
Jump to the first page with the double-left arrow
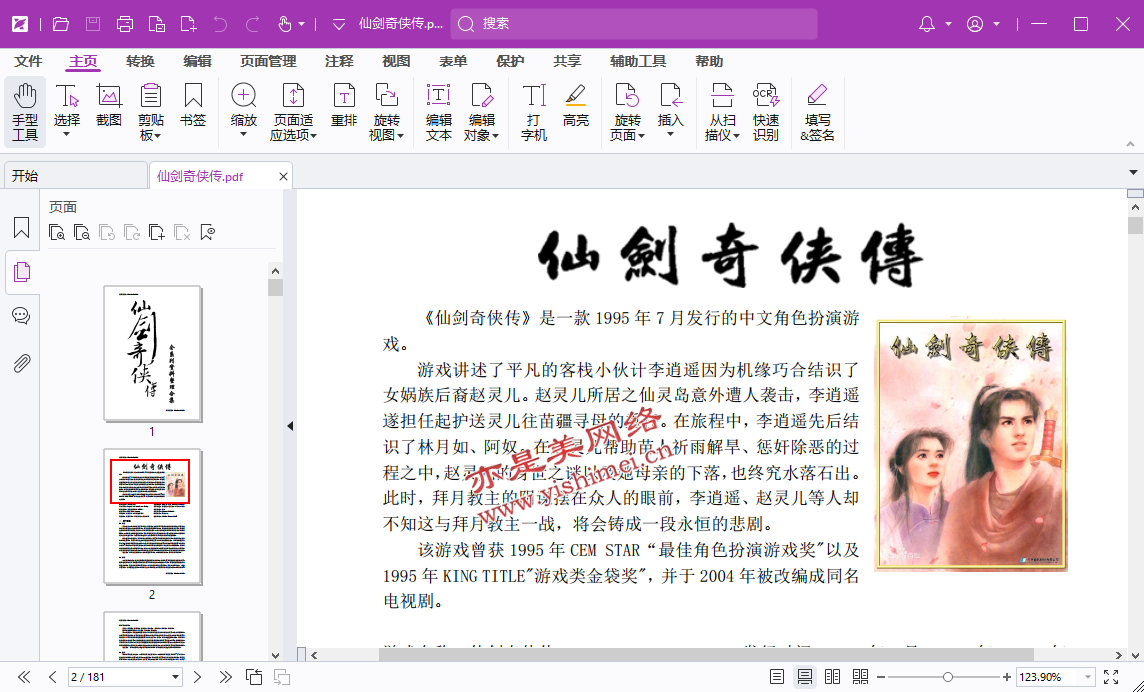point(24,677)
